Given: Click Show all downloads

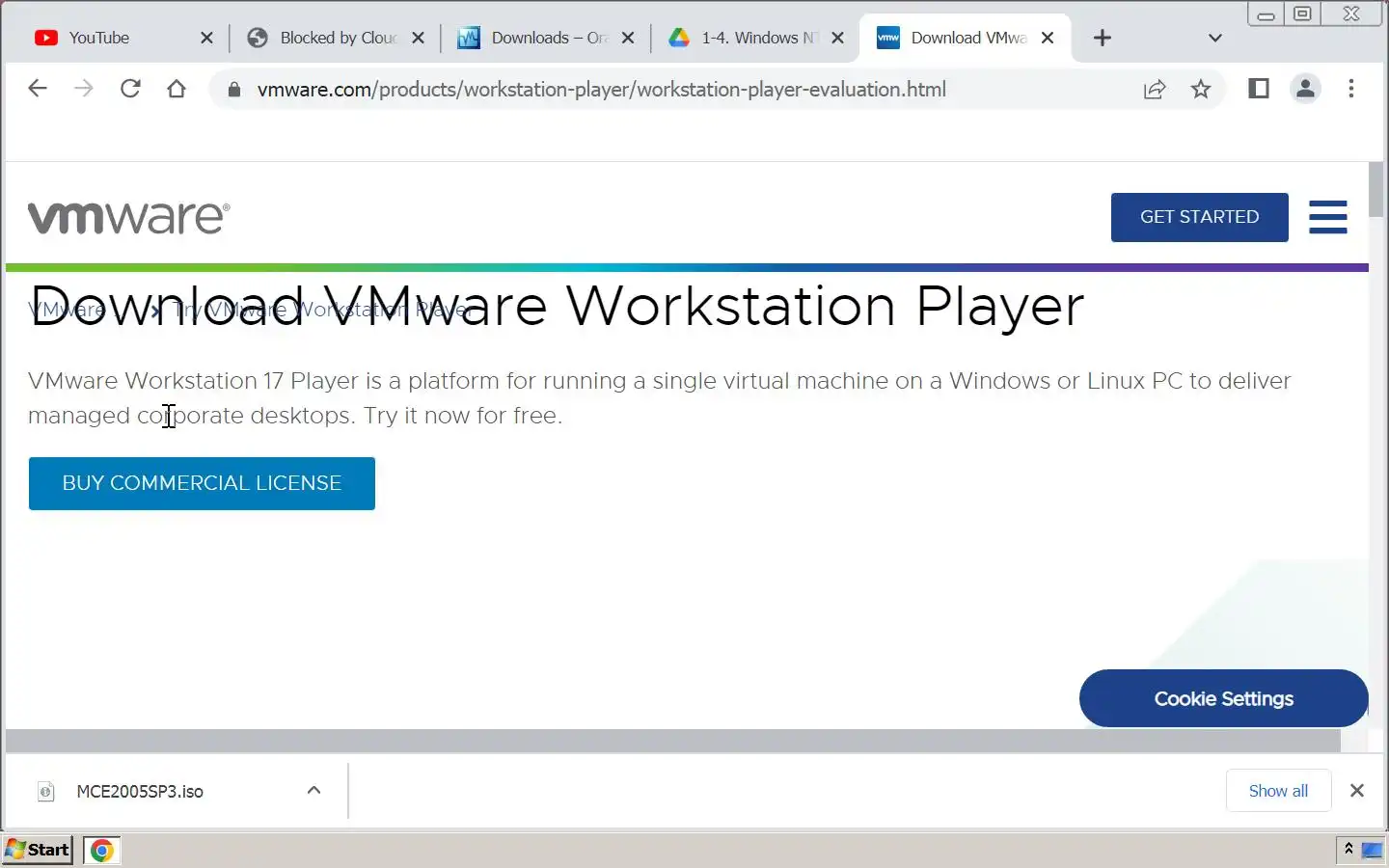Looking at the screenshot, I should (1278, 791).
